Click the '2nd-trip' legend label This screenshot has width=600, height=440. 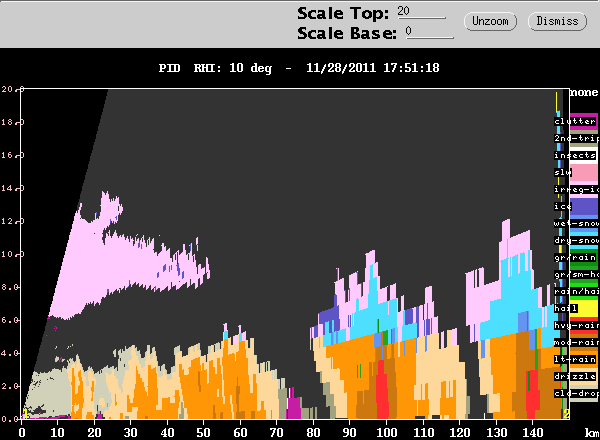576,138
